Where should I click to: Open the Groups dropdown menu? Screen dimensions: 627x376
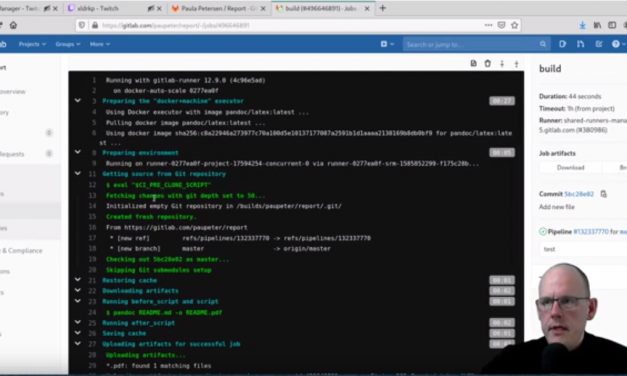pyautogui.click(x=68, y=44)
